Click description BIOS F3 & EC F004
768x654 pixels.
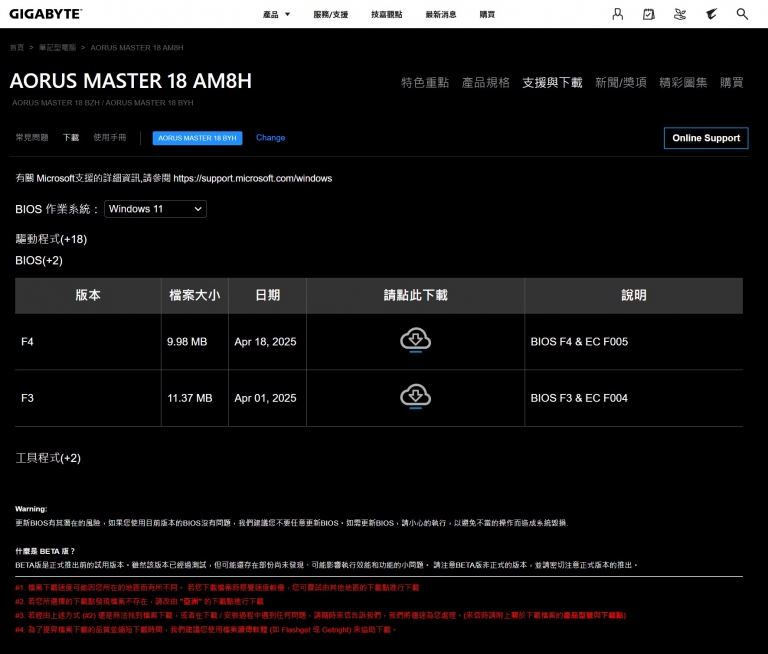tap(579, 398)
